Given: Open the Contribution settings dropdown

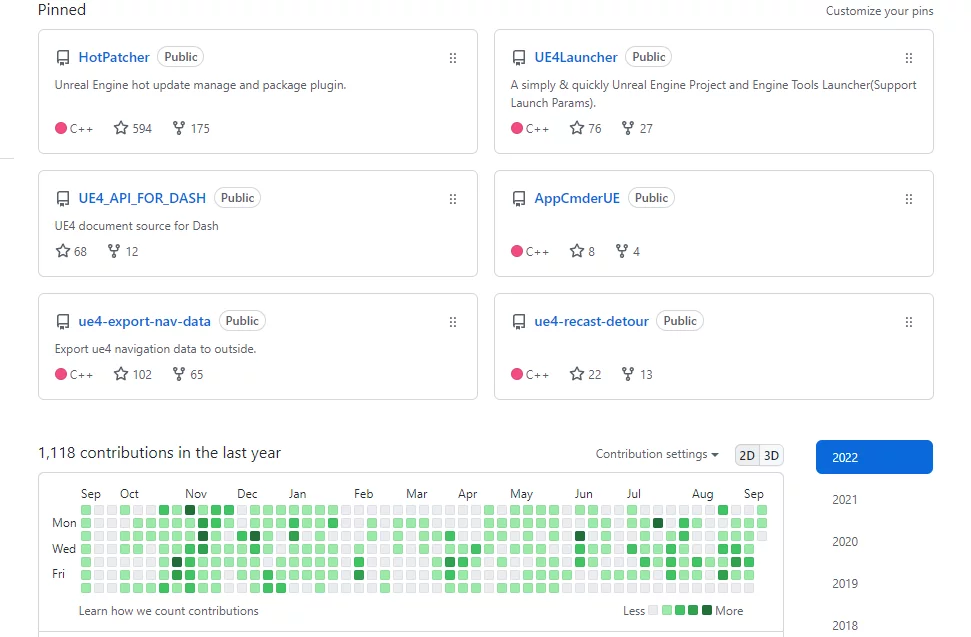Looking at the screenshot, I should point(657,454).
